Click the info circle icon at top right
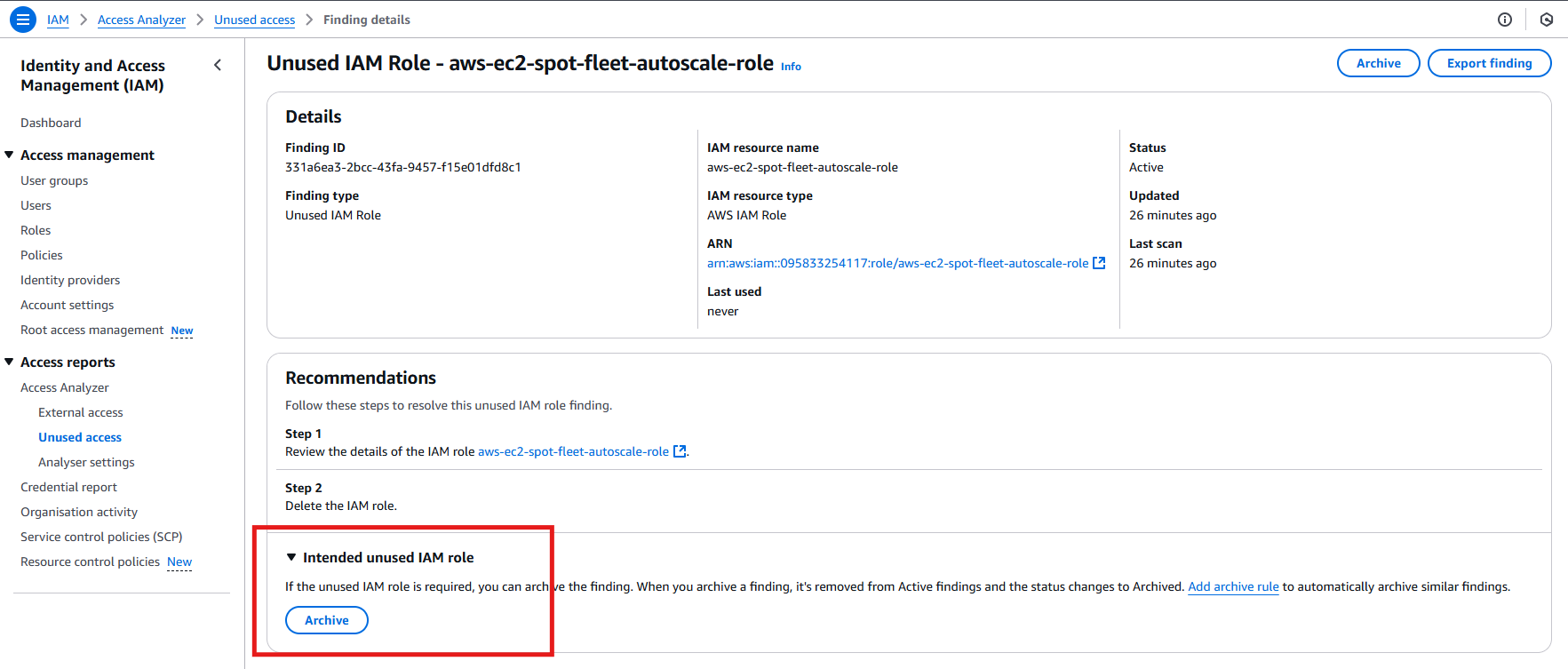 pyautogui.click(x=1504, y=20)
